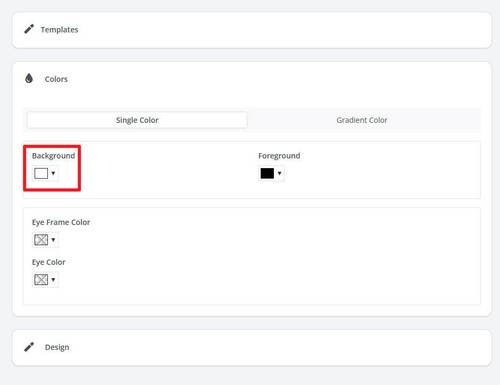500x385 pixels.
Task: Expand the Design section
Action: 252,348
